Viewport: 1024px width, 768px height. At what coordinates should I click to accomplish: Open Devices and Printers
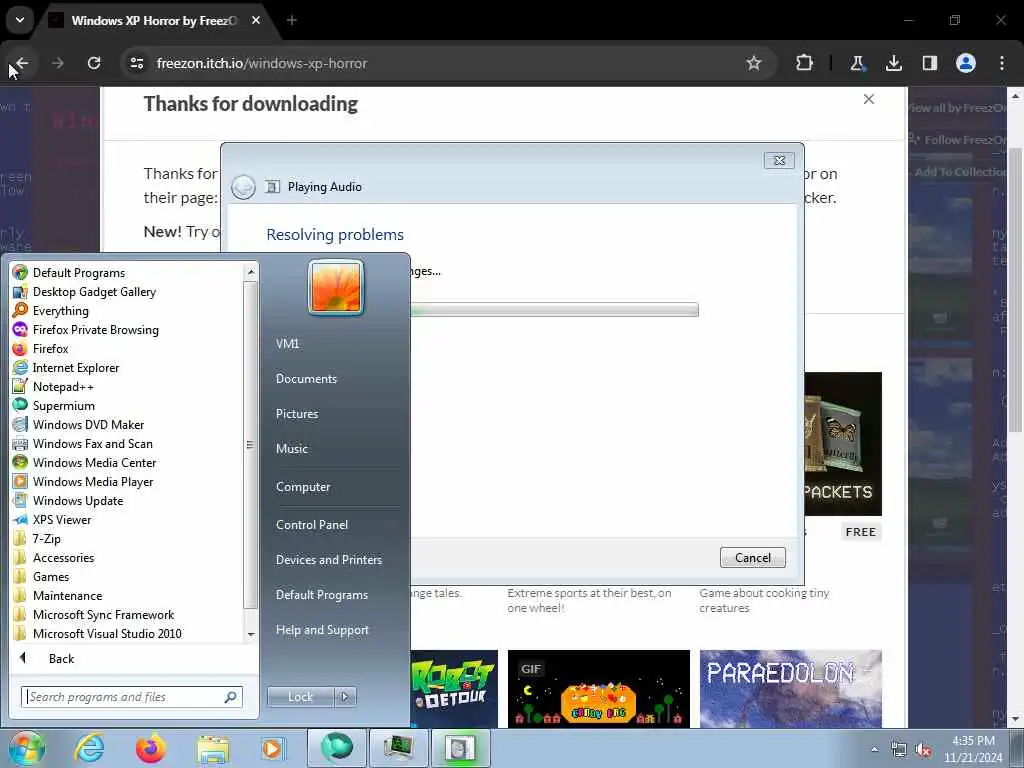click(328, 560)
